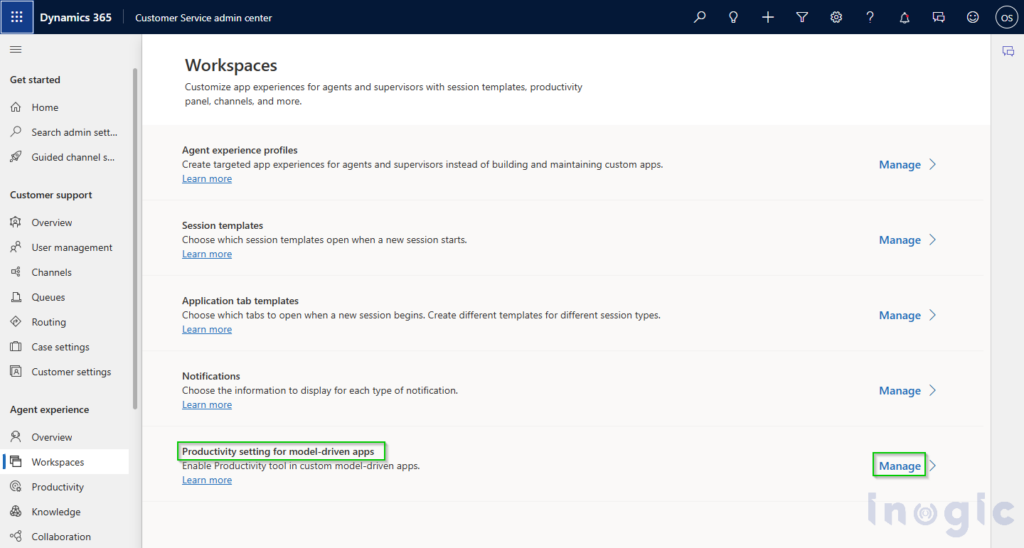This screenshot has width=1024, height=548.
Task: Open the OS user account avatar
Action: point(1006,17)
